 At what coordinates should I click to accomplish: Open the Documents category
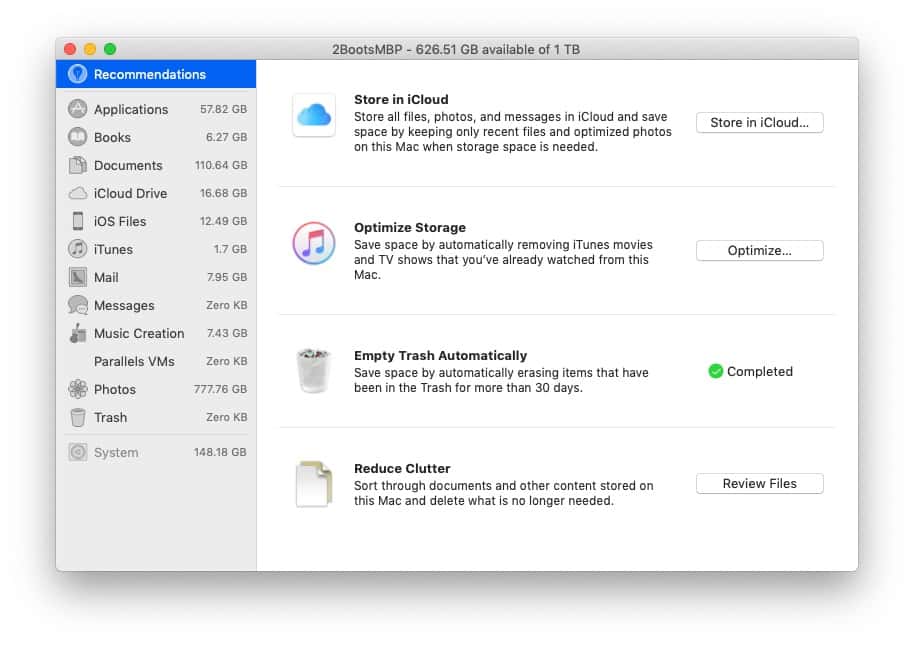[128, 165]
